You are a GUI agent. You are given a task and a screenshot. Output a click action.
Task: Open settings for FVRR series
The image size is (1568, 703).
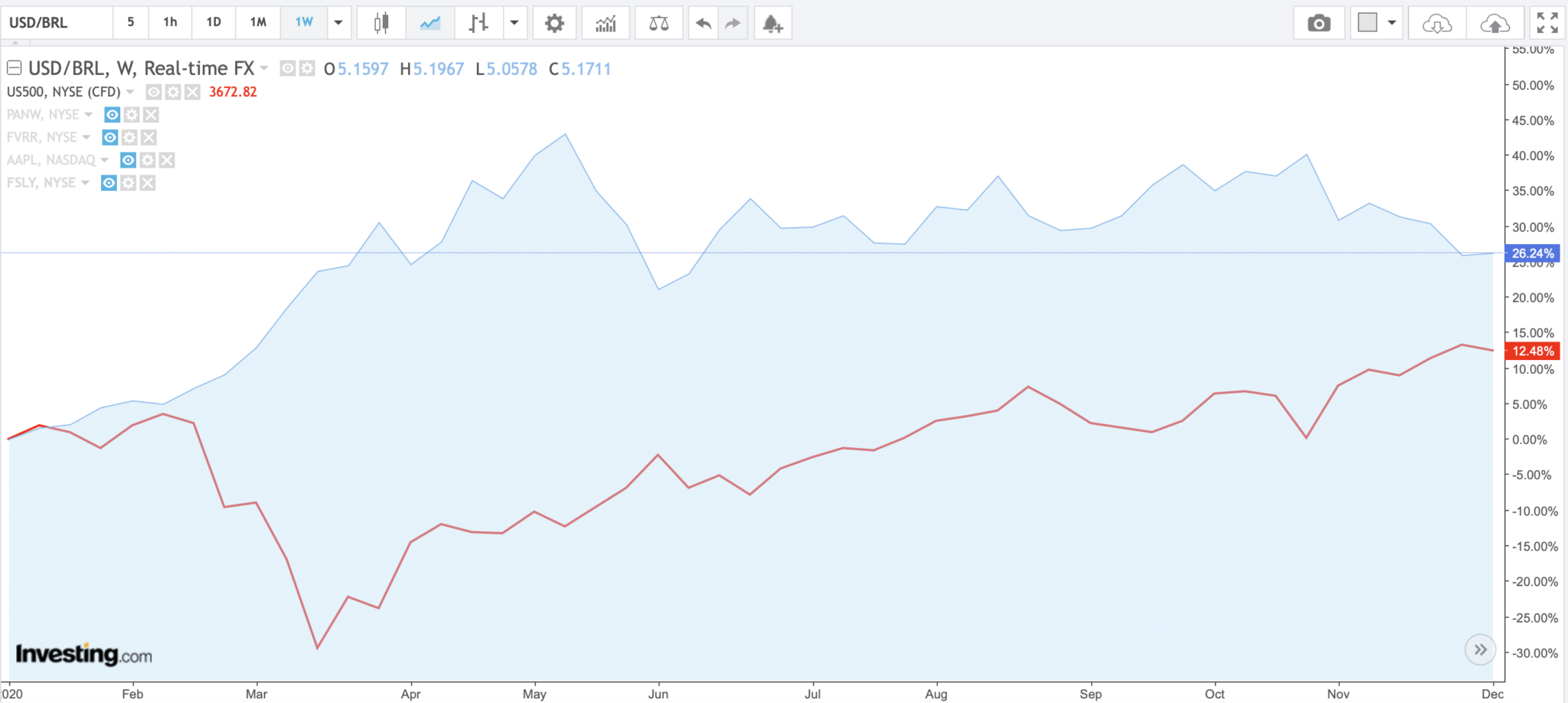129,137
